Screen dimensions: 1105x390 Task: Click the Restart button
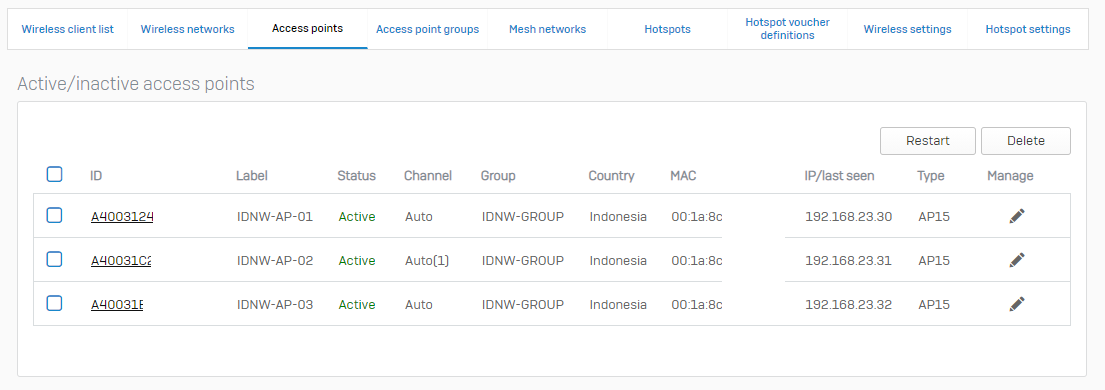pyautogui.click(x=927, y=141)
